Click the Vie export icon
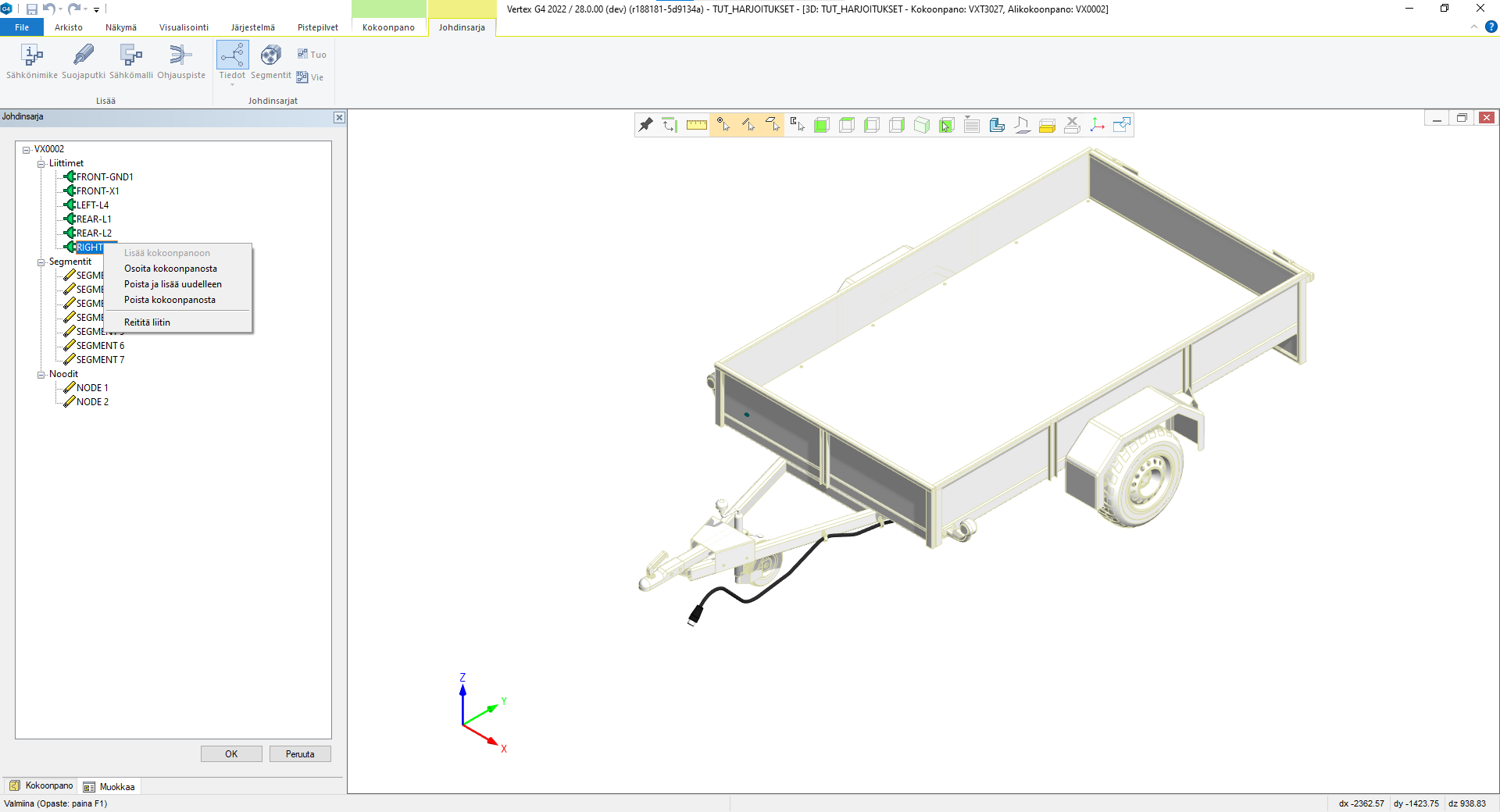The image size is (1500, 812). tap(310, 77)
